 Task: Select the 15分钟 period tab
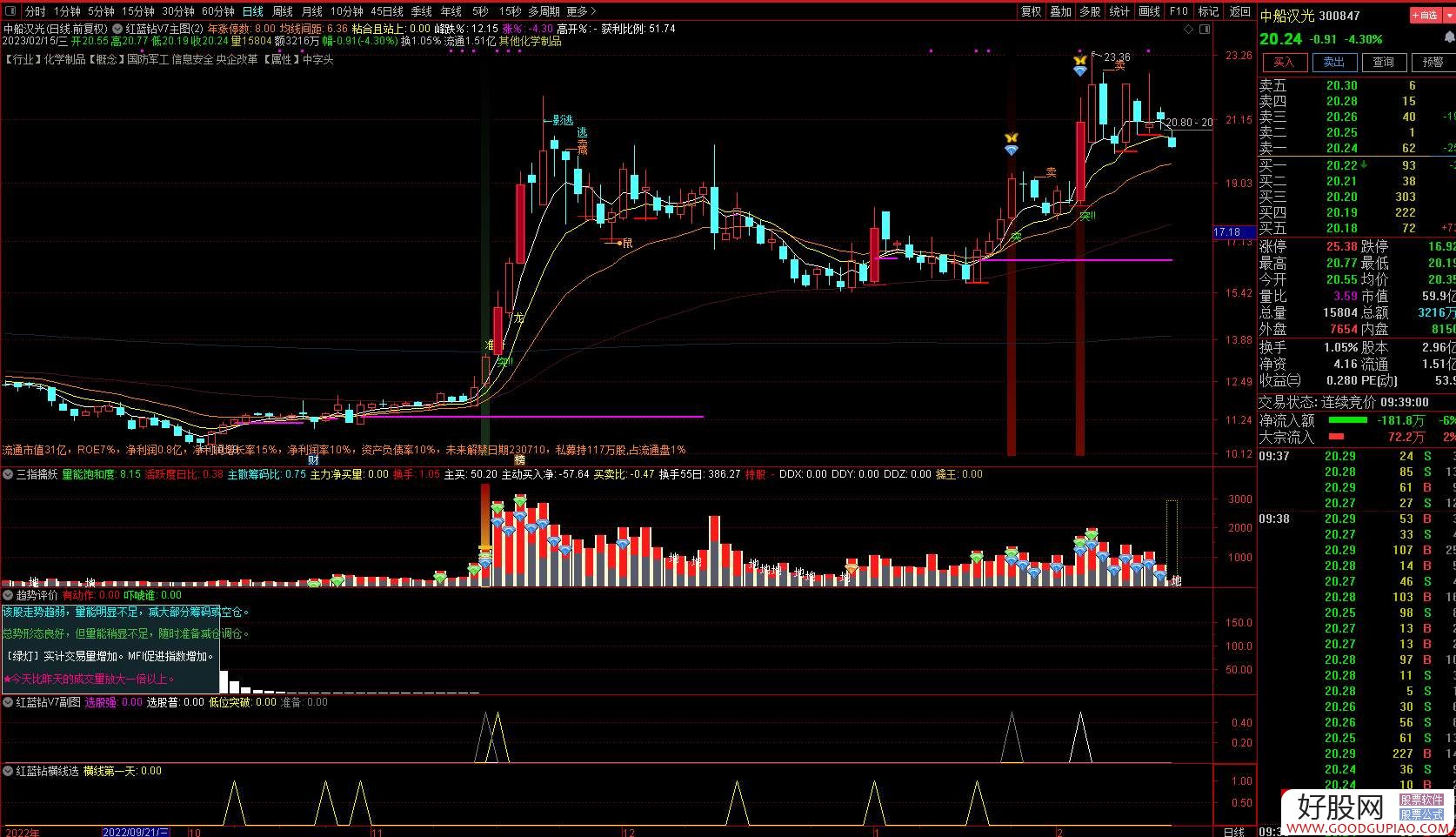click(137, 11)
